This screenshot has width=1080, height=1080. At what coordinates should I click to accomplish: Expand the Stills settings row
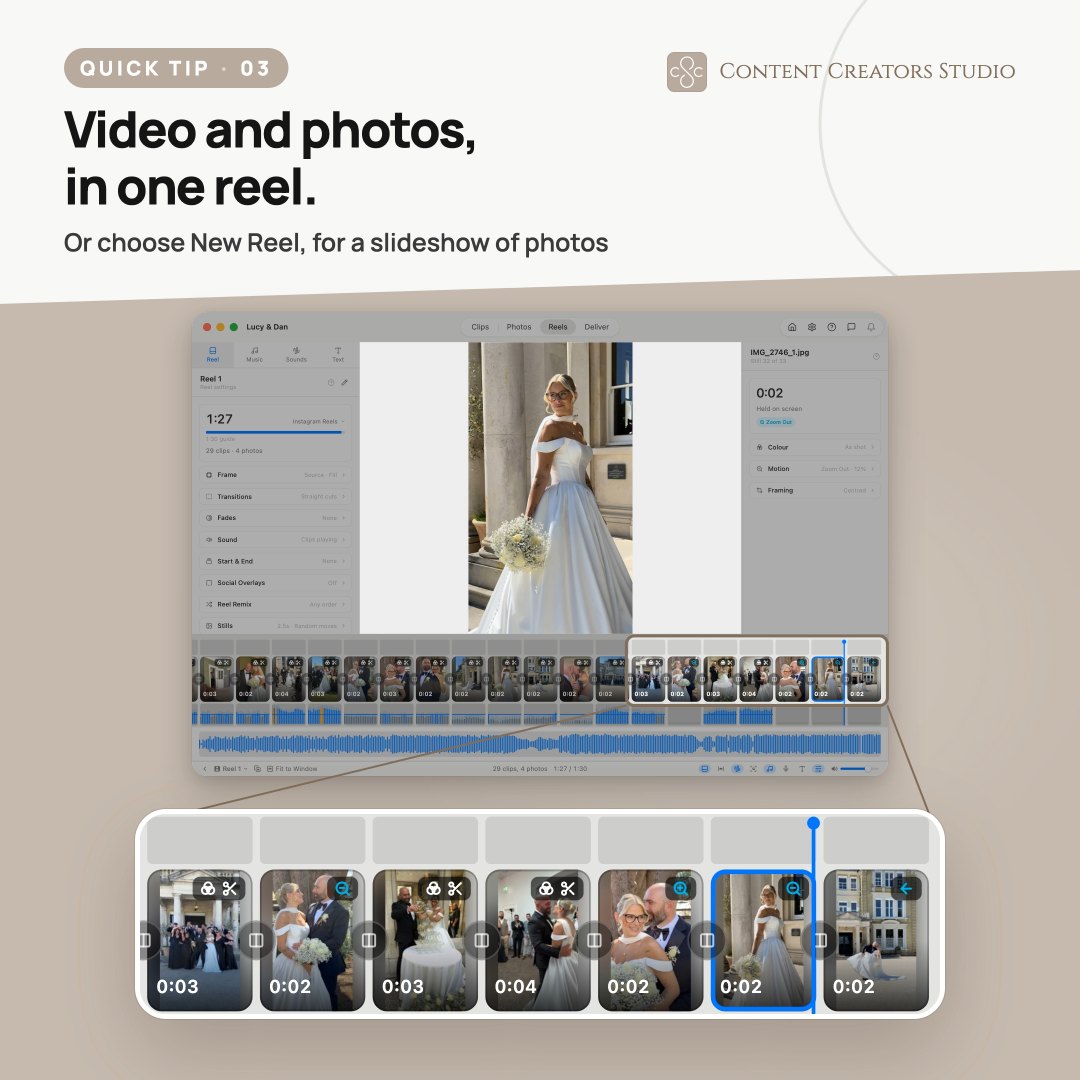pos(276,625)
